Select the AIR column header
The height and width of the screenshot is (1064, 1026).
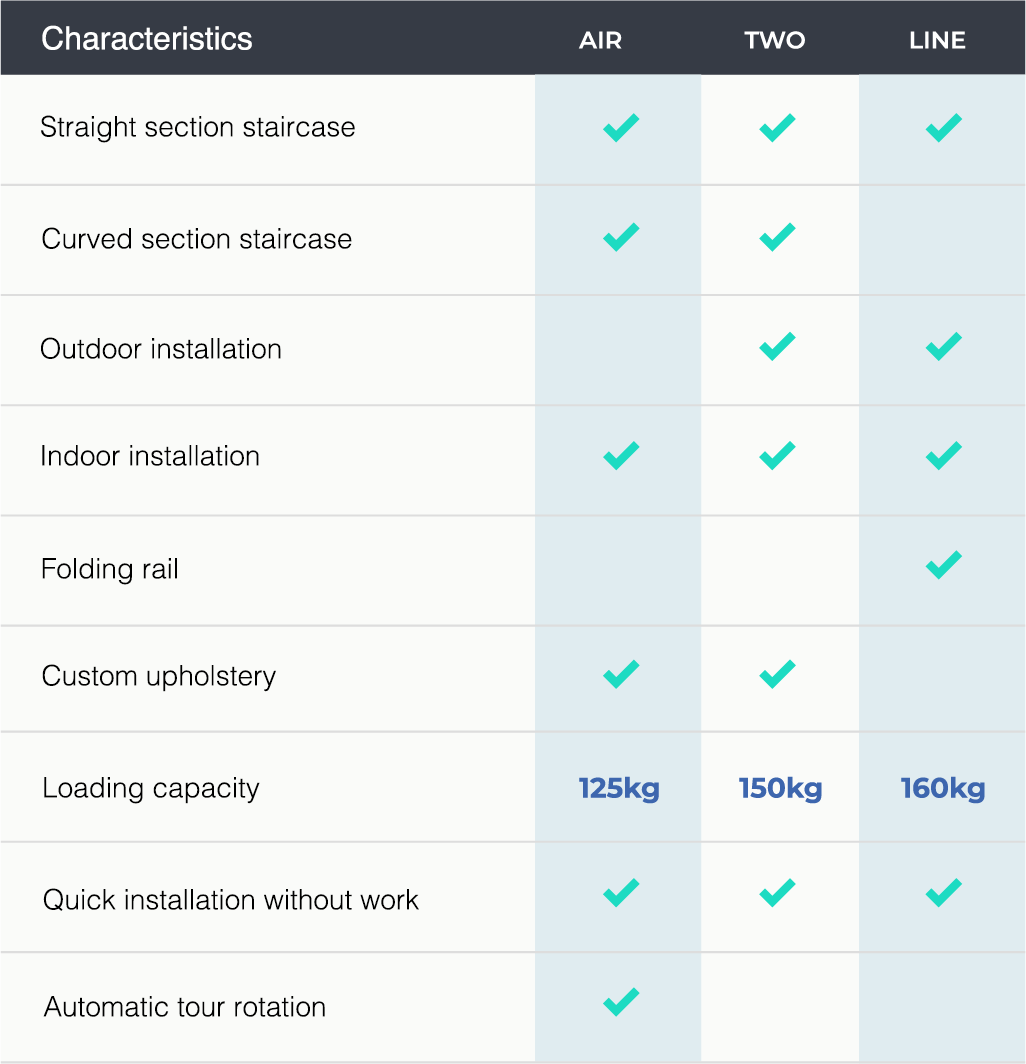(601, 40)
